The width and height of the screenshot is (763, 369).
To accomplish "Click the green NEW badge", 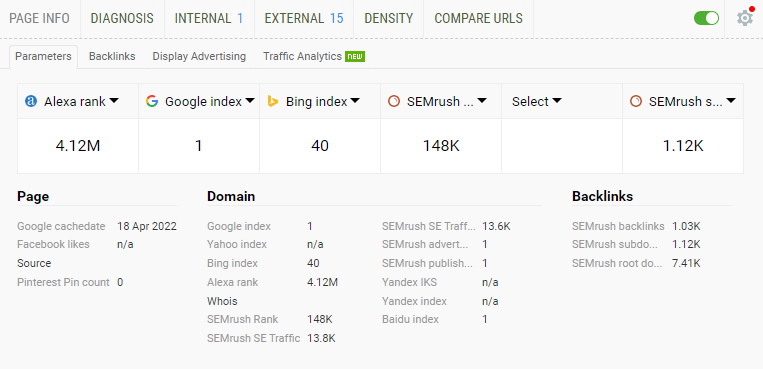I will 355,56.
